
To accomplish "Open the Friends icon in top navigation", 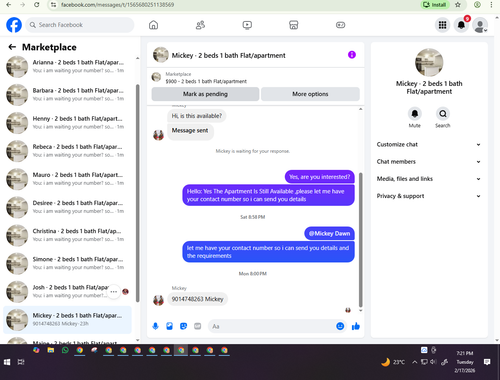I will pos(200,25).
